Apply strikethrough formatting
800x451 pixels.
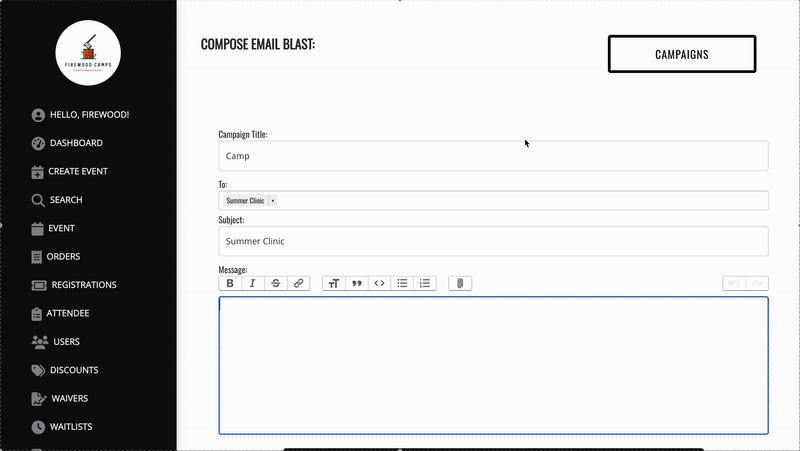point(276,283)
